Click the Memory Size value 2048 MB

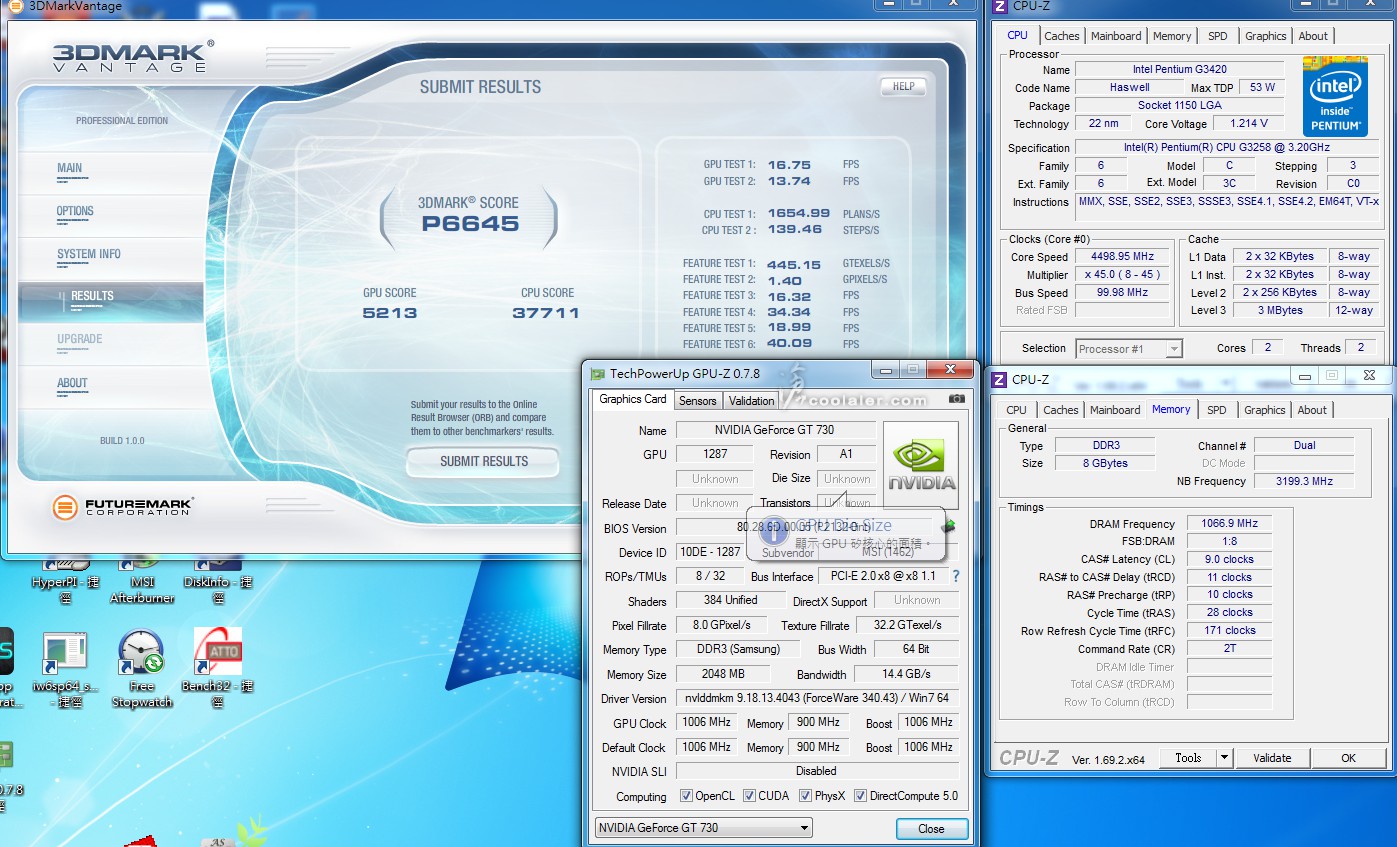point(723,674)
